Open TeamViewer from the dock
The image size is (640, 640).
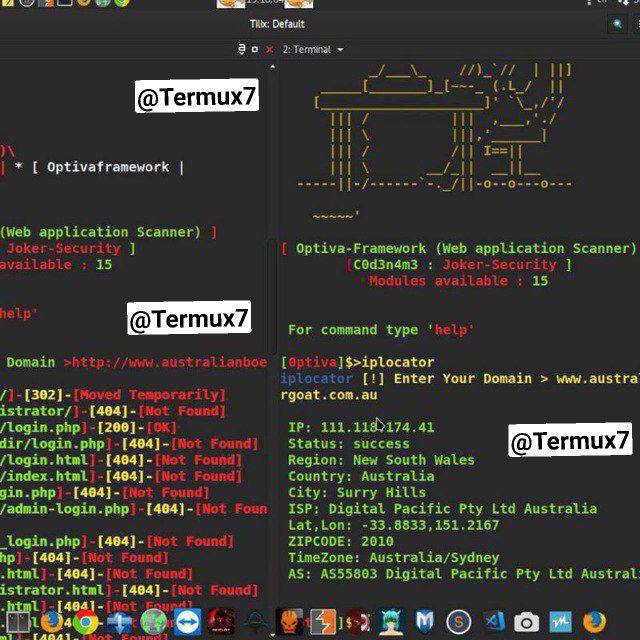tap(188, 622)
